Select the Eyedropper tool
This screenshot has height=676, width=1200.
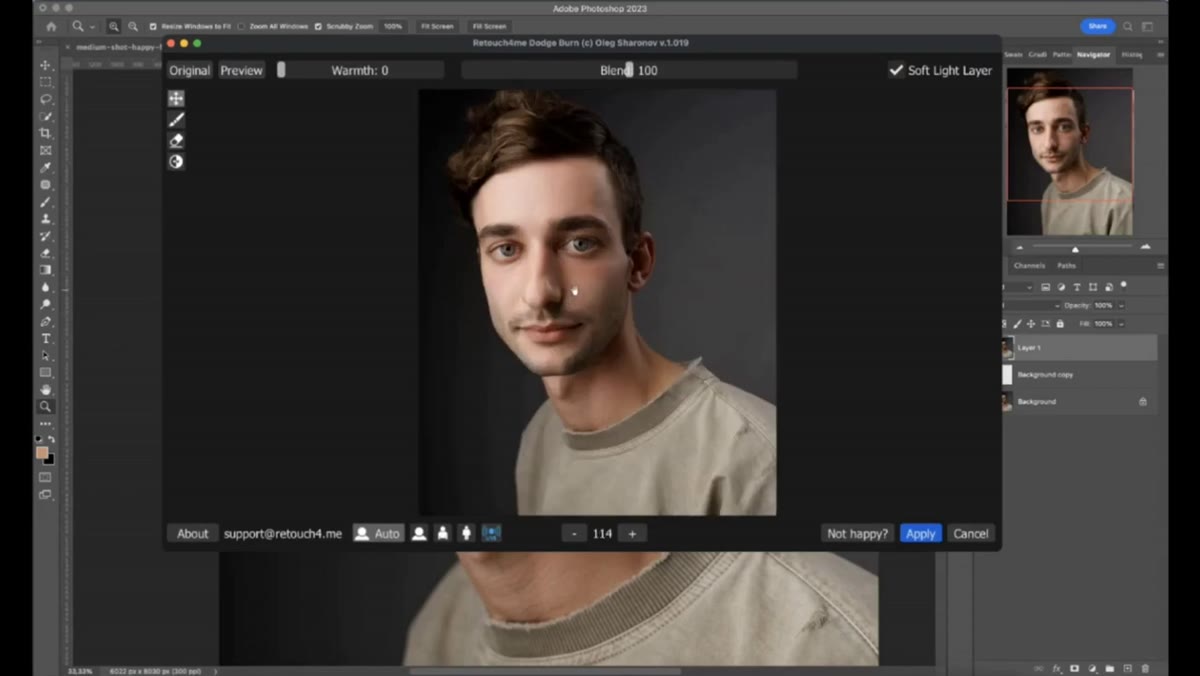(x=45, y=167)
